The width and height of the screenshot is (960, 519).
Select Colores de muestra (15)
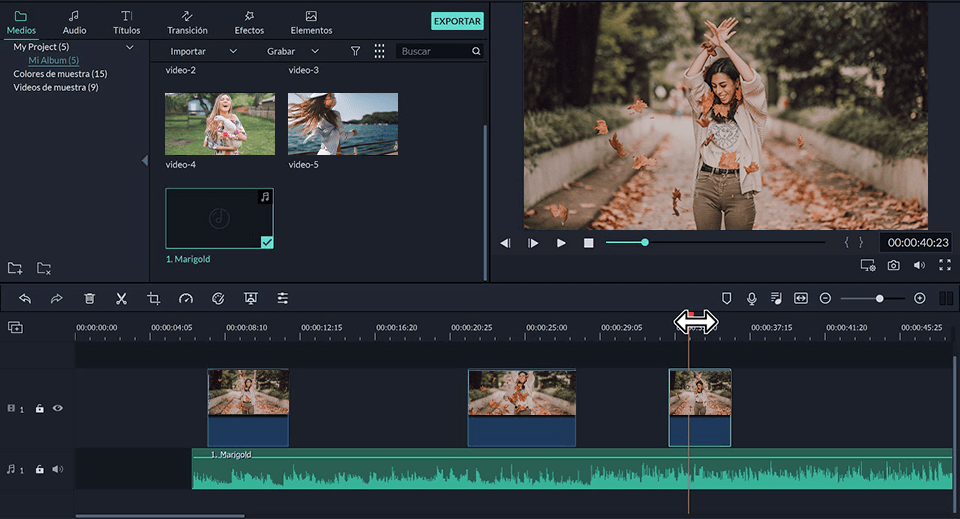60,73
